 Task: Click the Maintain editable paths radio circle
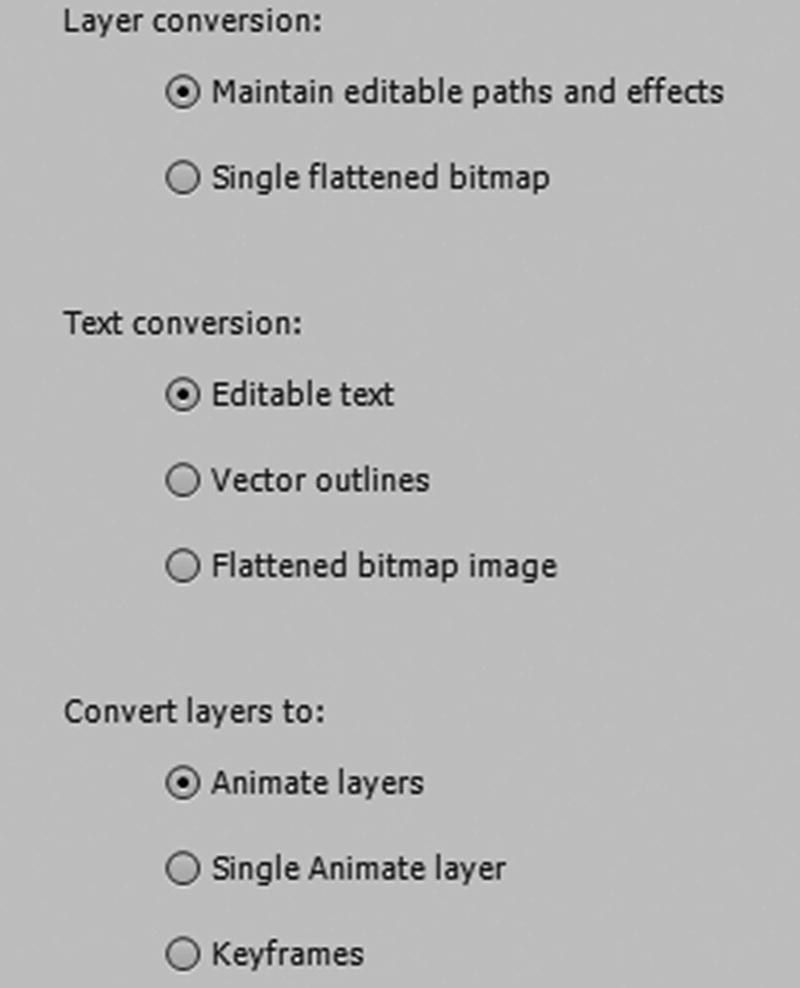click(x=183, y=92)
